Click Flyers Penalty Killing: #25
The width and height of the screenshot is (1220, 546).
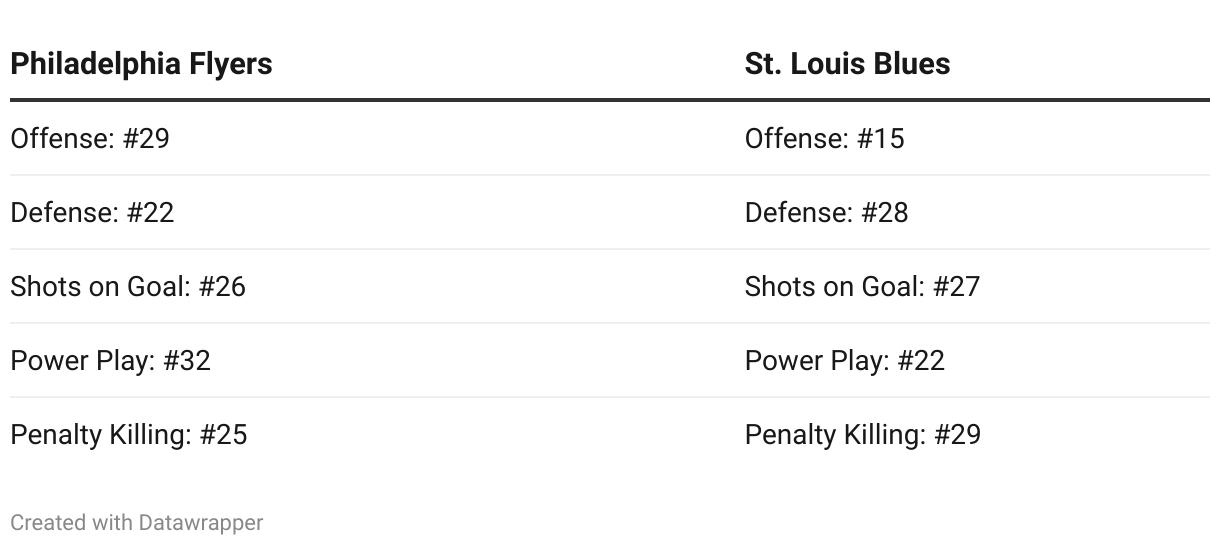[129, 434]
